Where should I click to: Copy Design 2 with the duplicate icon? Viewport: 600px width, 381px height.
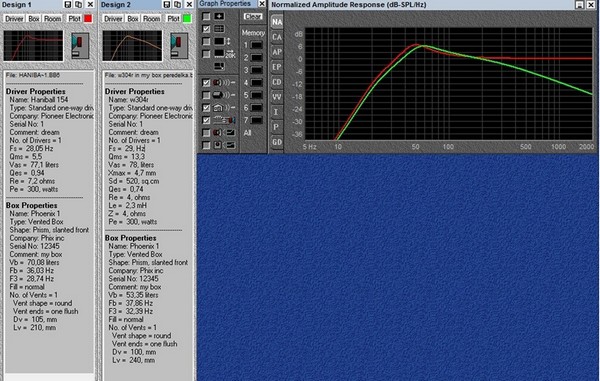pyautogui.click(x=178, y=5)
